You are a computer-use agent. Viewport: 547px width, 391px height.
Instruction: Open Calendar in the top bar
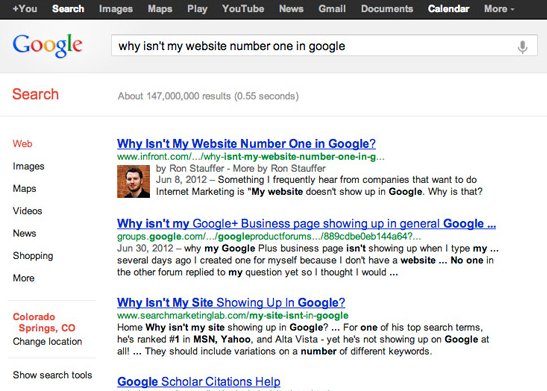click(x=448, y=9)
